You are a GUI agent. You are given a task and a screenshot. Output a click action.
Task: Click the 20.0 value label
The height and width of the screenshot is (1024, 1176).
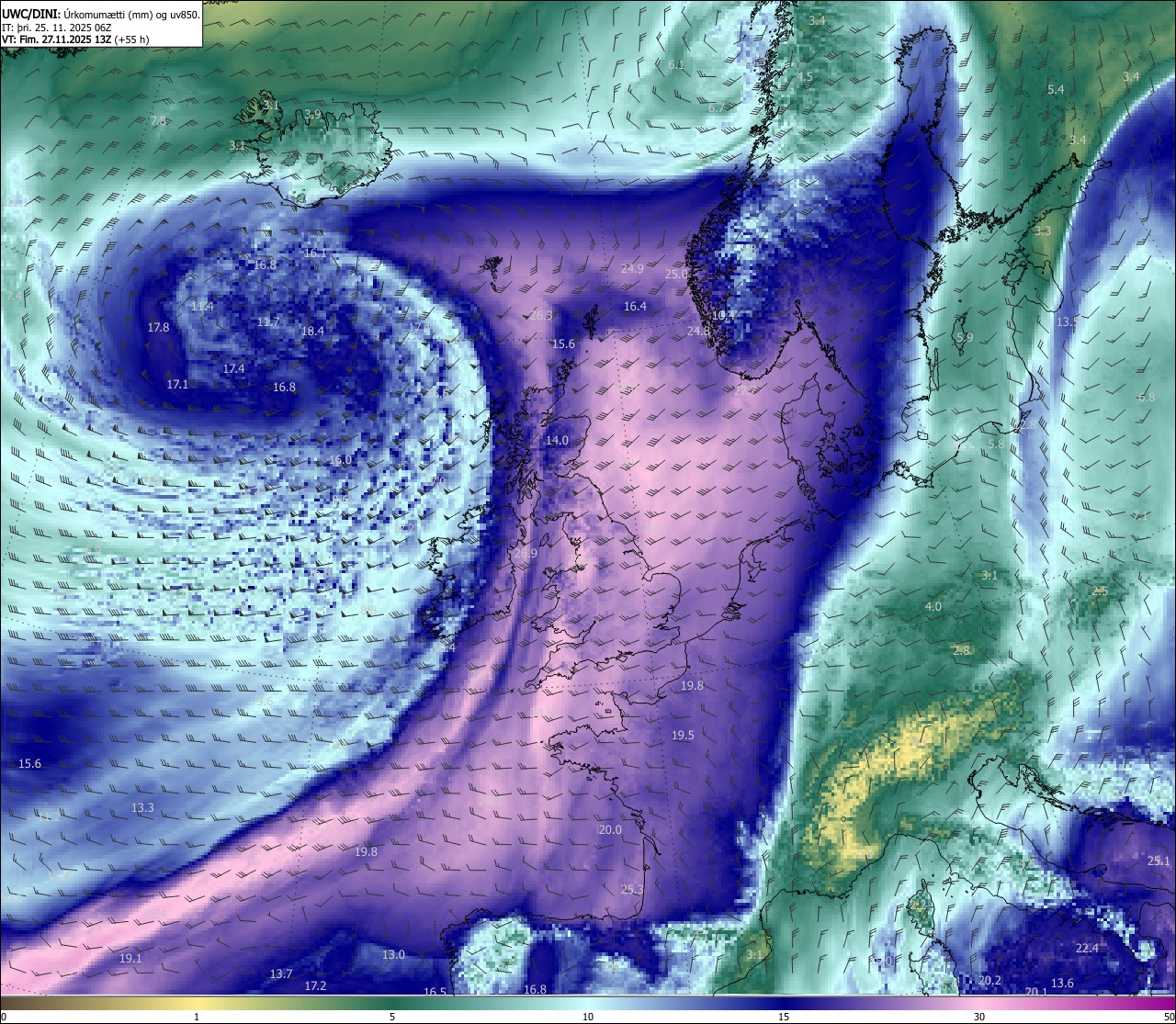[x=610, y=830]
